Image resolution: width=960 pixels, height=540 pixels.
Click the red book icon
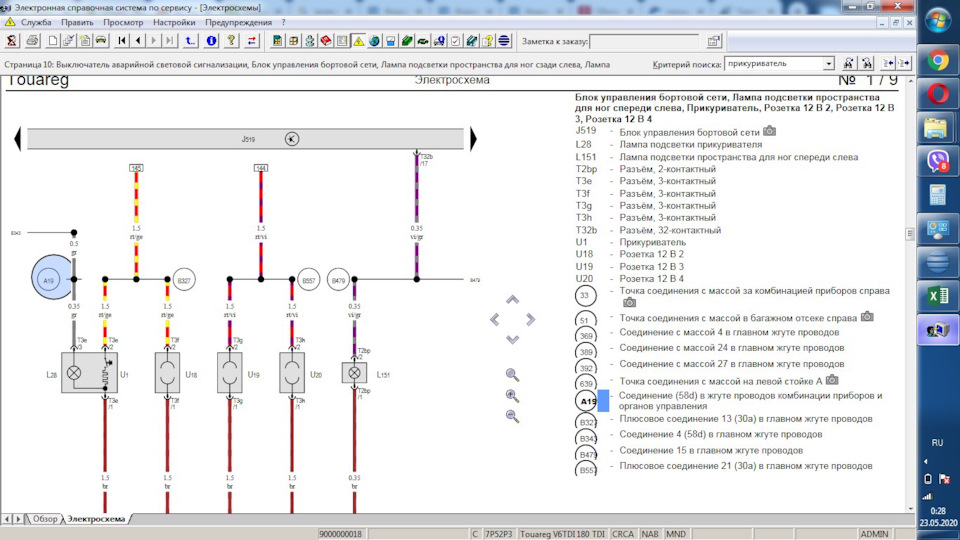(x=326, y=41)
